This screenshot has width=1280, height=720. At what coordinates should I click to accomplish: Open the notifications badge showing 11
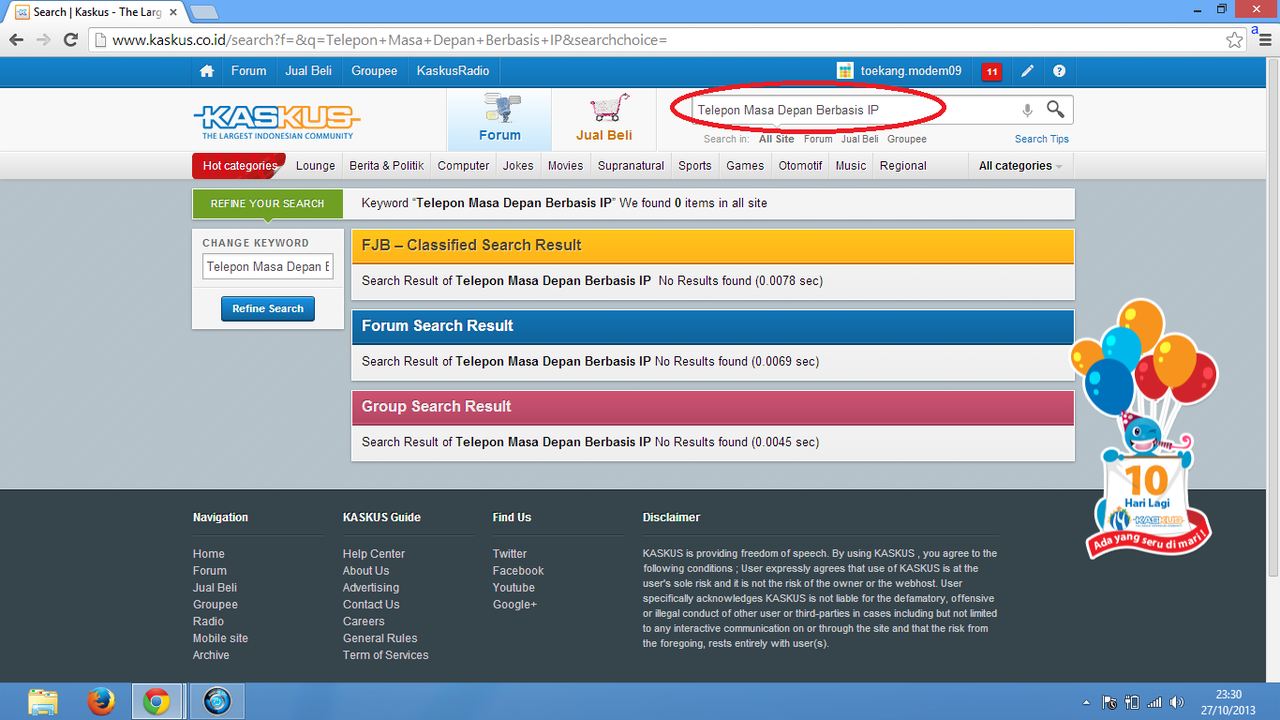(x=991, y=71)
